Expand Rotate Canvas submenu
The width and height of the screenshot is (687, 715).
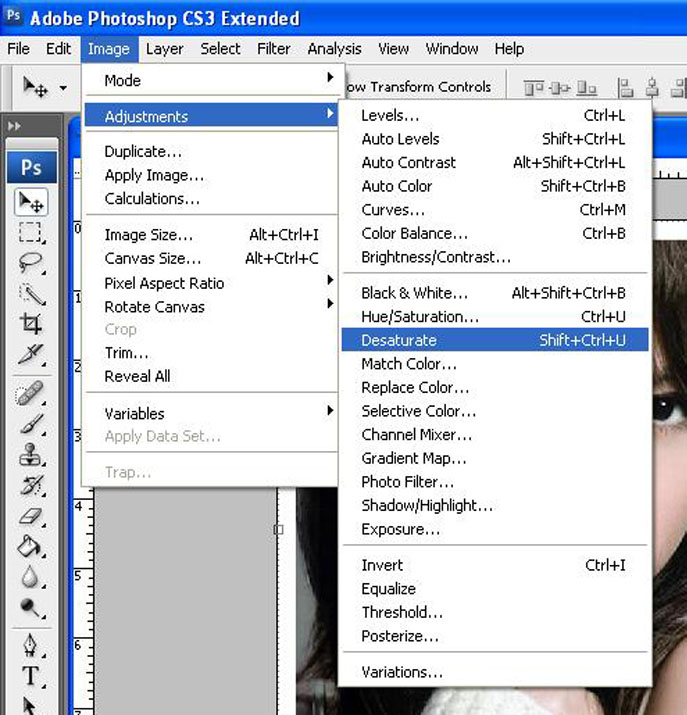coord(211,306)
